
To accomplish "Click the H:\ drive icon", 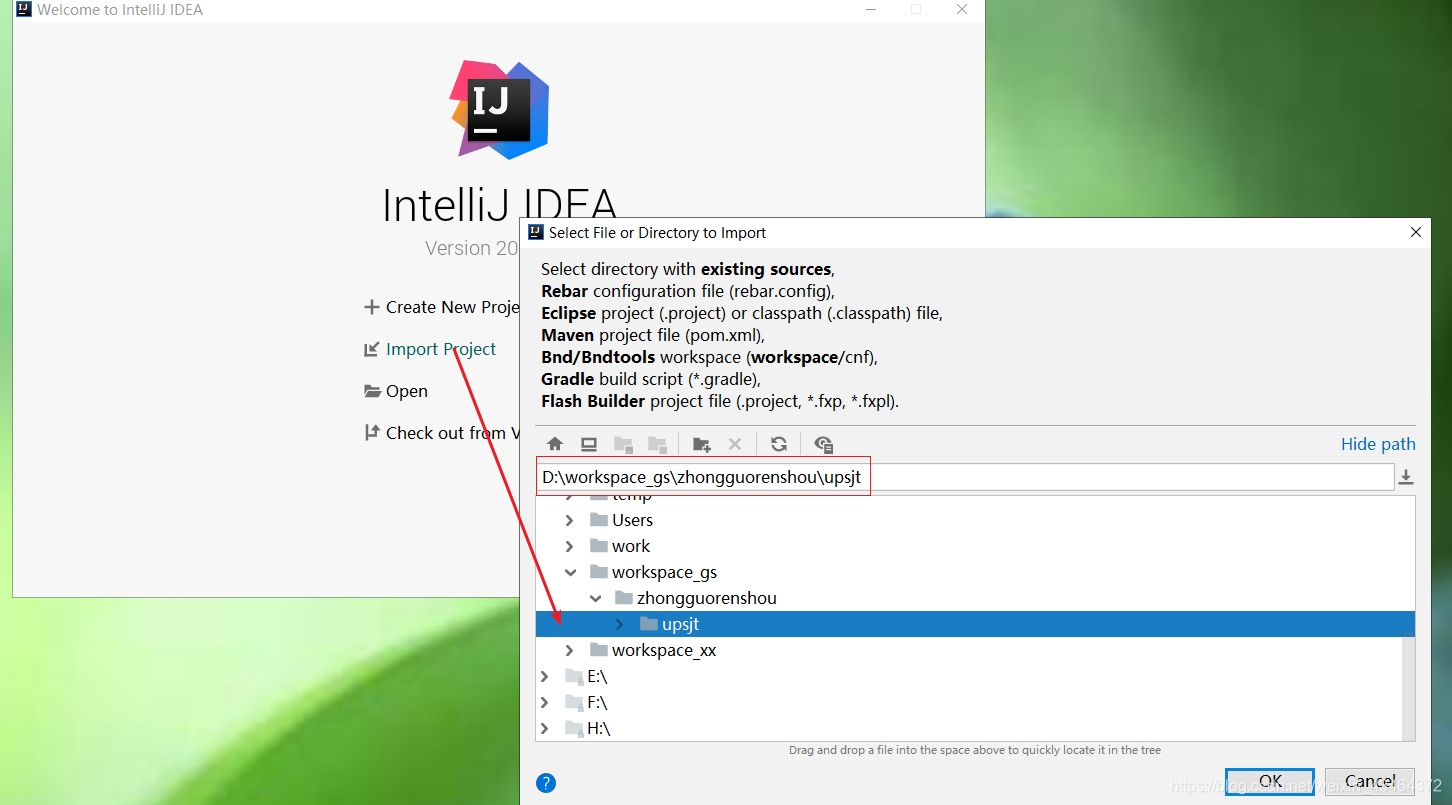I will click(574, 728).
